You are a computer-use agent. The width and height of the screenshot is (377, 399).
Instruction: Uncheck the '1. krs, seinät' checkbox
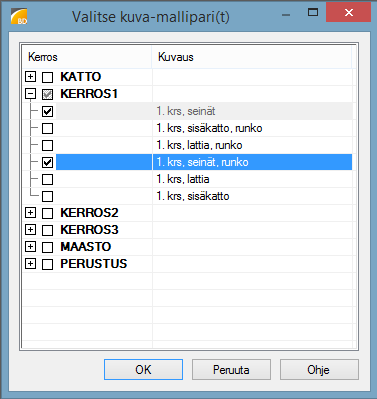click(x=47, y=111)
